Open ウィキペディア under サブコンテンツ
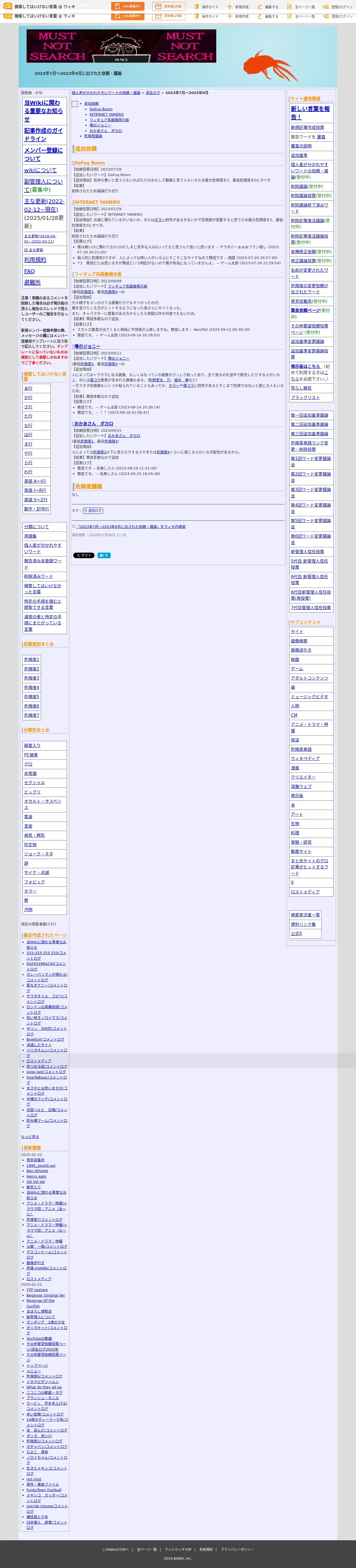Image resolution: width=356 pixels, height=1568 pixels. tap(305, 758)
